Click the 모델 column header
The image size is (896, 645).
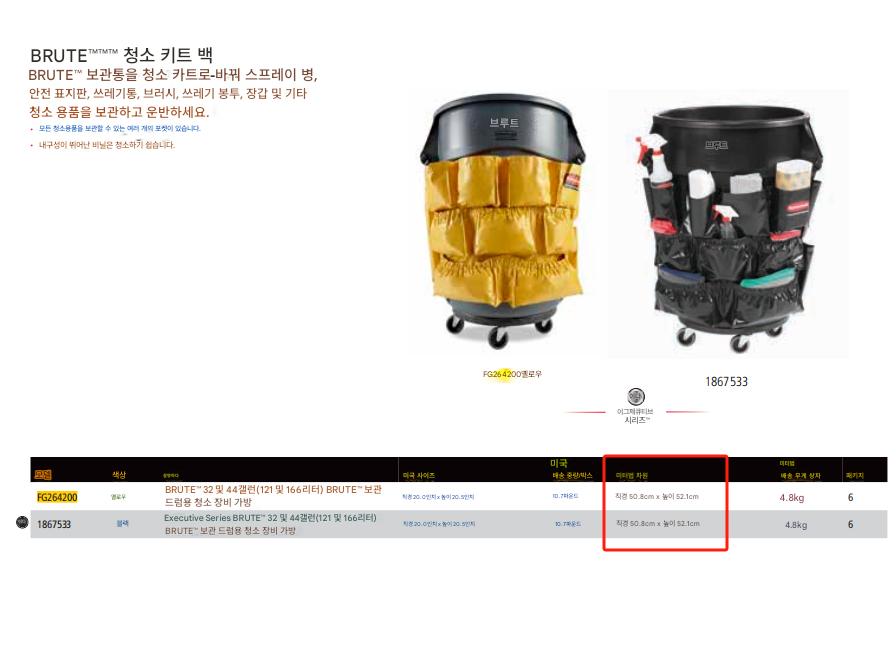coord(43,475)
